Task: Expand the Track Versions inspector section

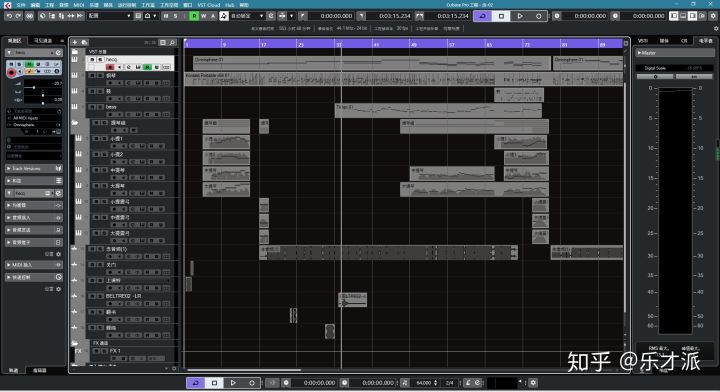Action: (33, 169)
